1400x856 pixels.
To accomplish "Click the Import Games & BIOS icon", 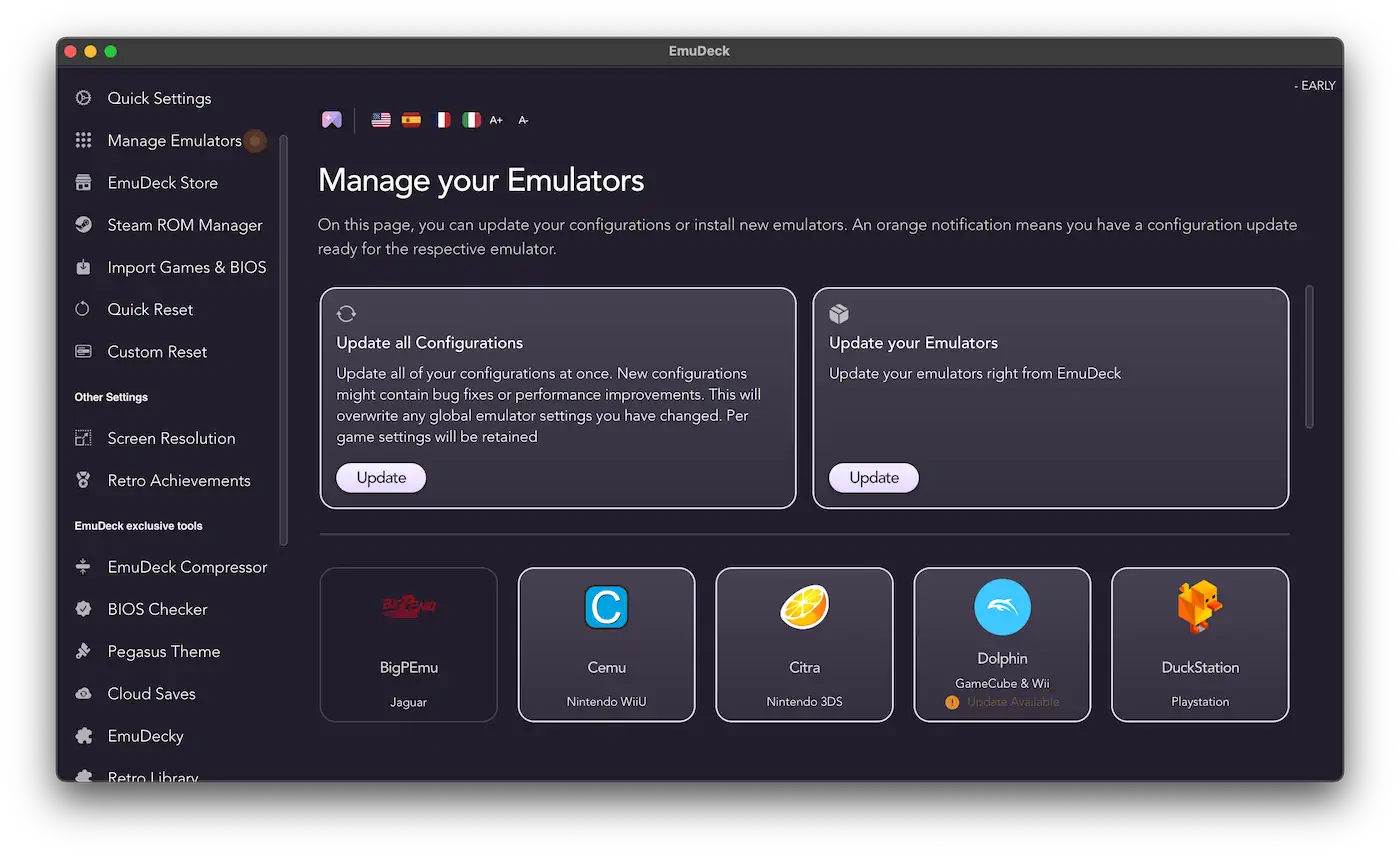I will 84,267.
